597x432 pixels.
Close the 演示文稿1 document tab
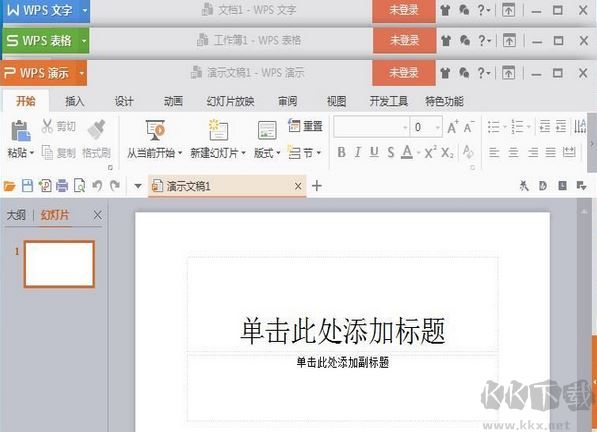(x=298, y=186)
